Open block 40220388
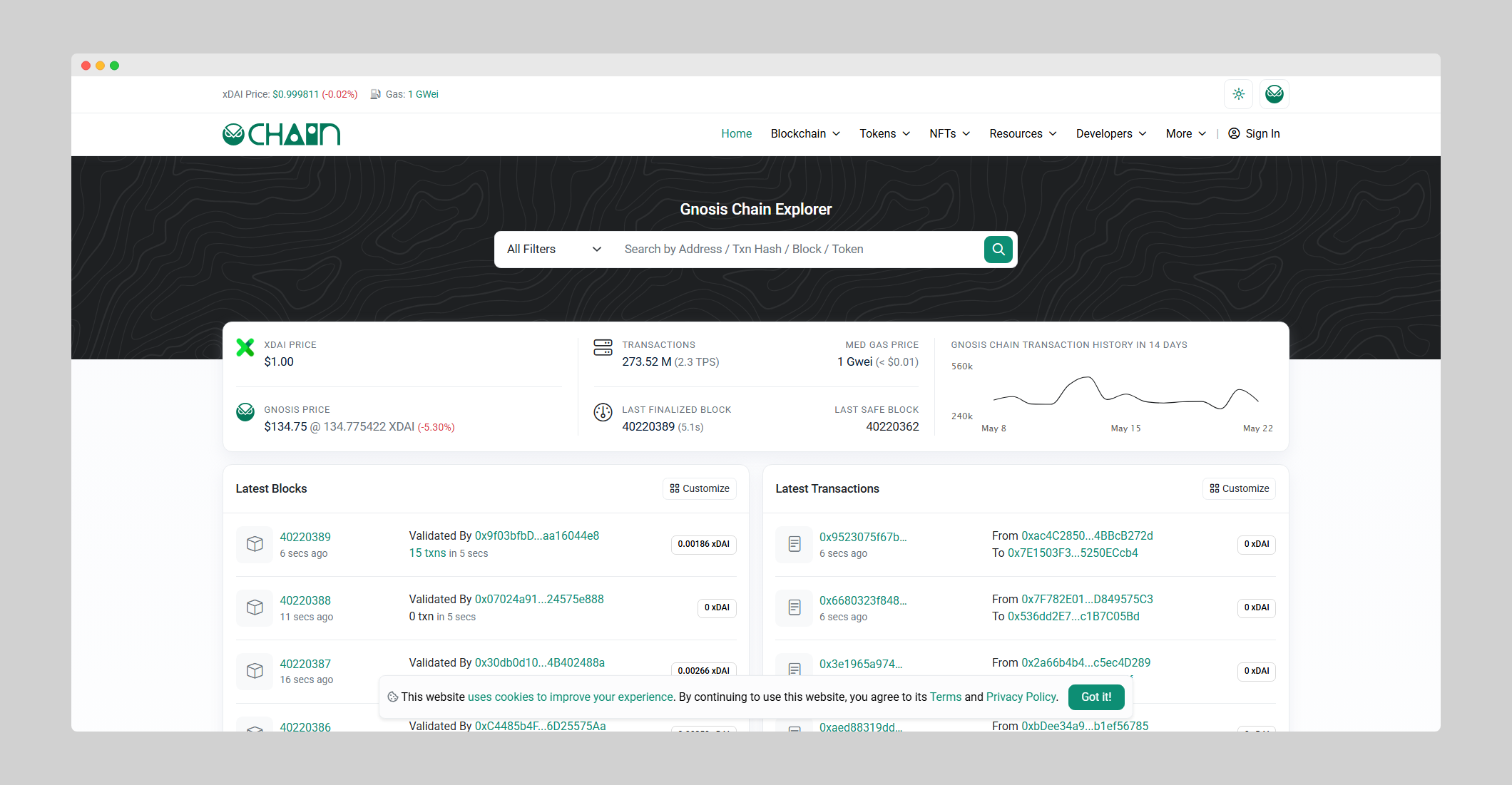The height and width of the screenshot is (785, 1512). coord(305,600)
